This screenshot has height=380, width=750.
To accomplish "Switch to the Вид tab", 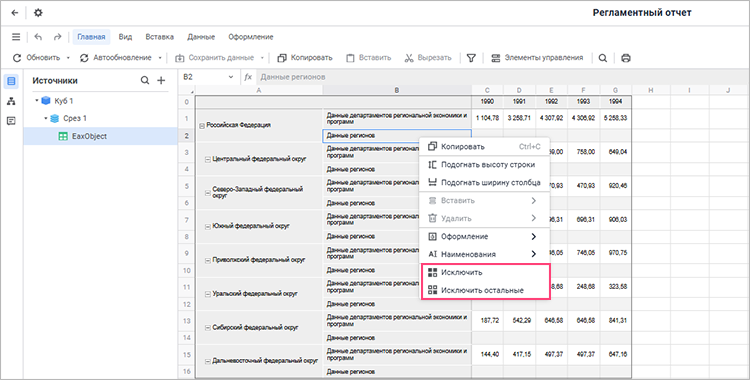I will (x=125, y=37).
